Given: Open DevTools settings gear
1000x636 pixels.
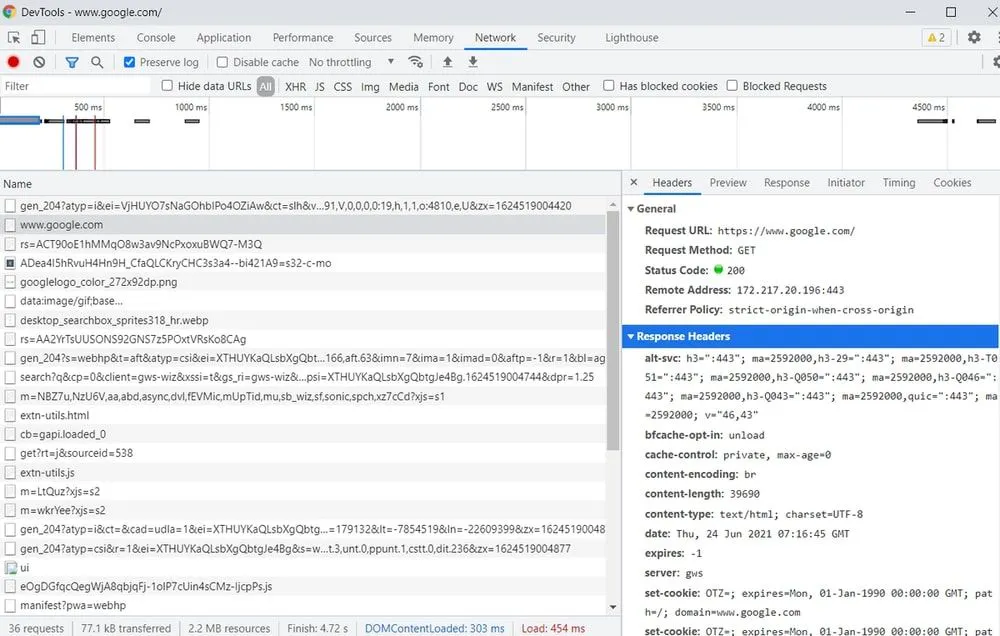Looking at the screenshot, I should (973, 37).
